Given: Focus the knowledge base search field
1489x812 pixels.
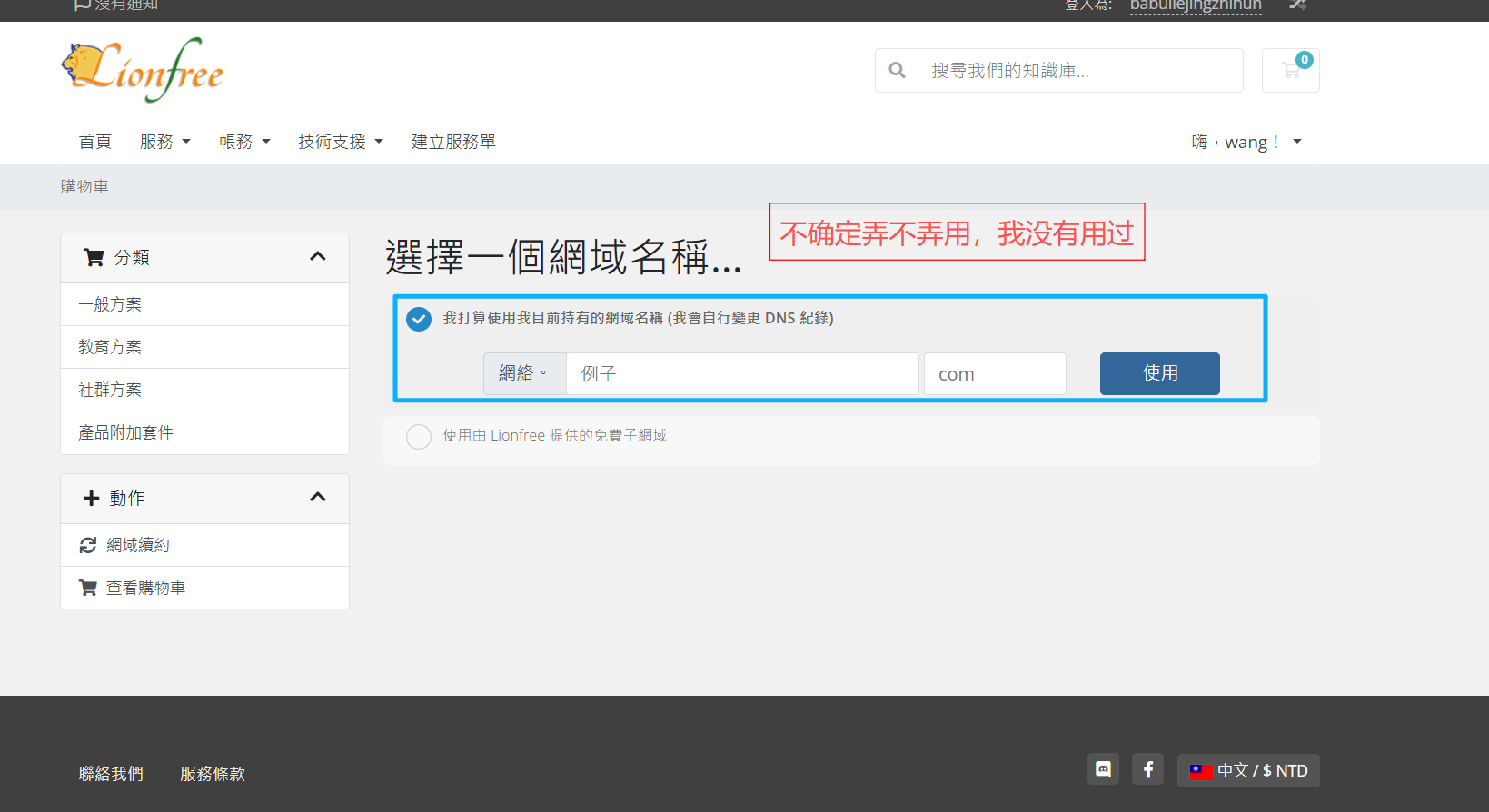Looking at the screenshot, I should 1079,70.
